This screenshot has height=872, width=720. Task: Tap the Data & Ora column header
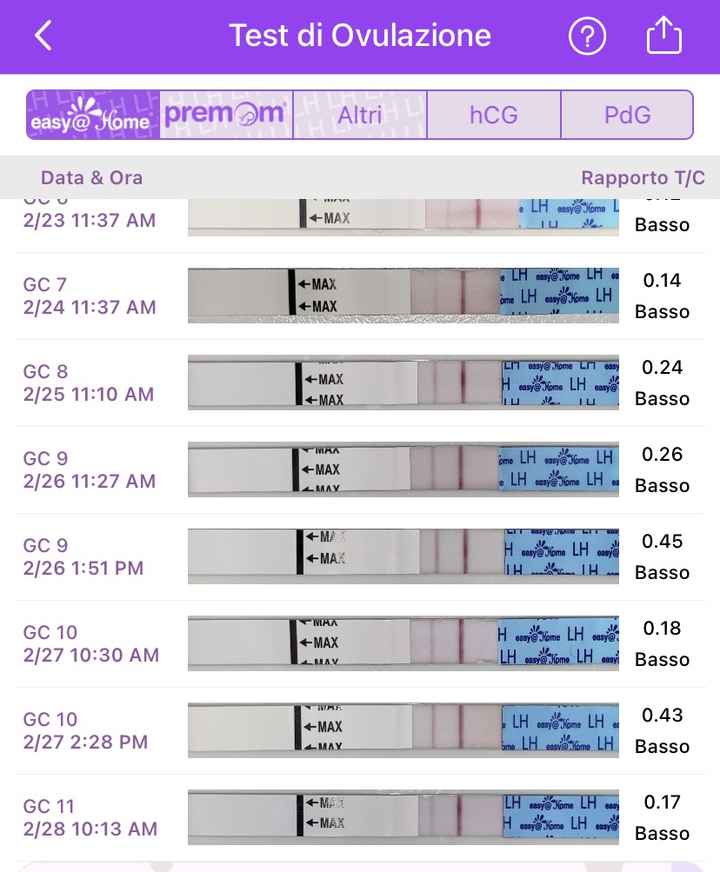(x=92, y=178)
